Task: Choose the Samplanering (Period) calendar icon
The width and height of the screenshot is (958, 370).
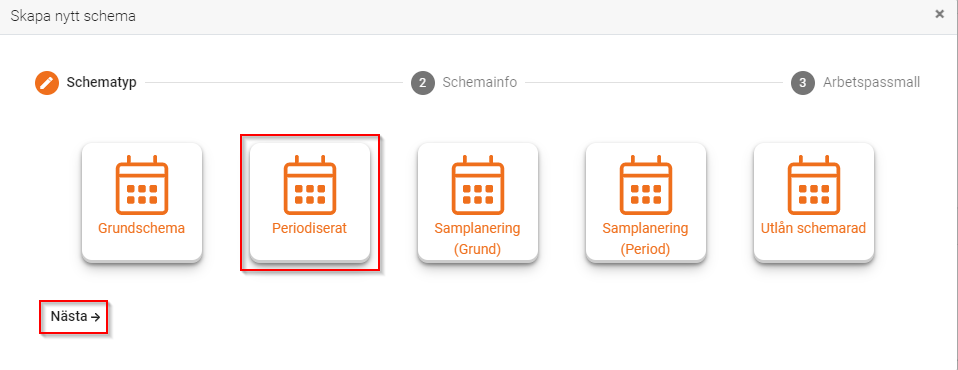Action: (646, 184)
